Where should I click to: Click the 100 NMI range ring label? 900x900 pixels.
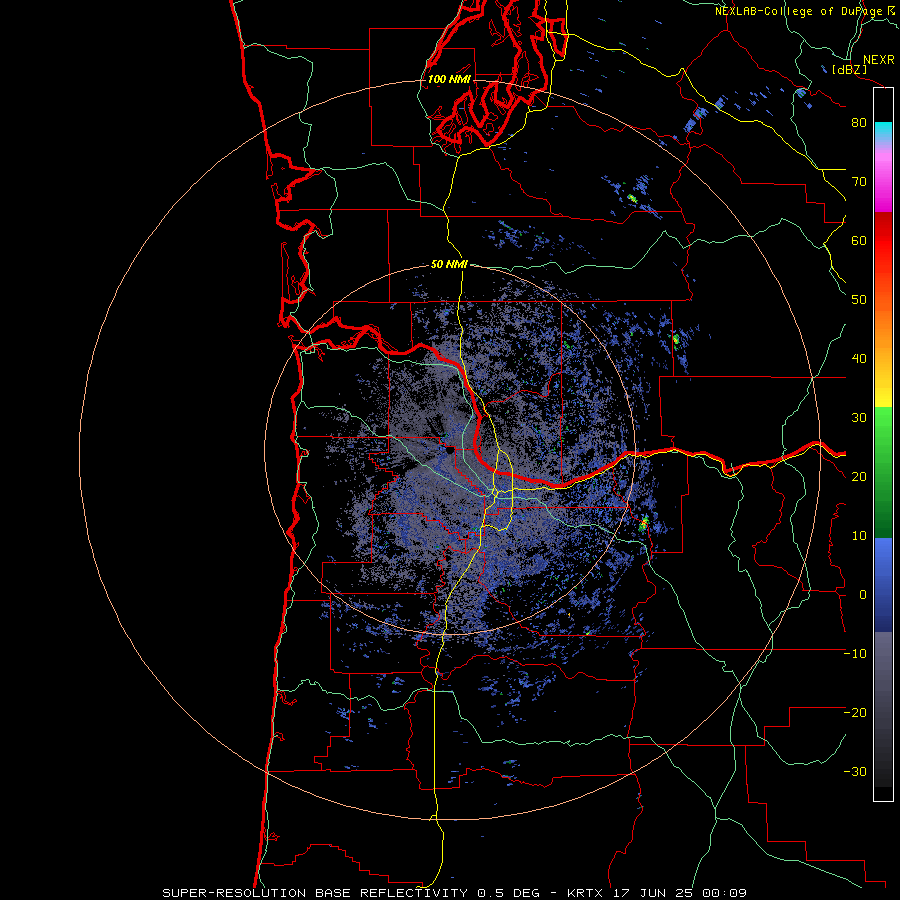tap(449, 79)
